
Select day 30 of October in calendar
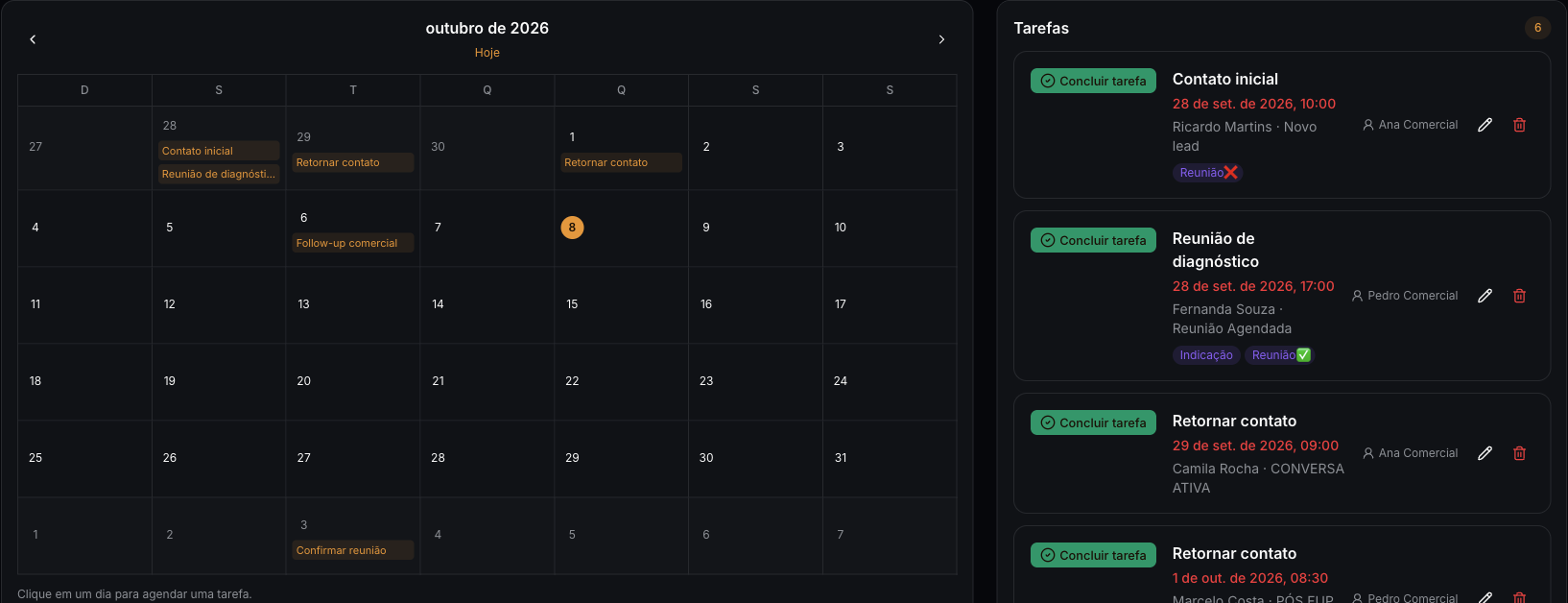click(755, 458)
